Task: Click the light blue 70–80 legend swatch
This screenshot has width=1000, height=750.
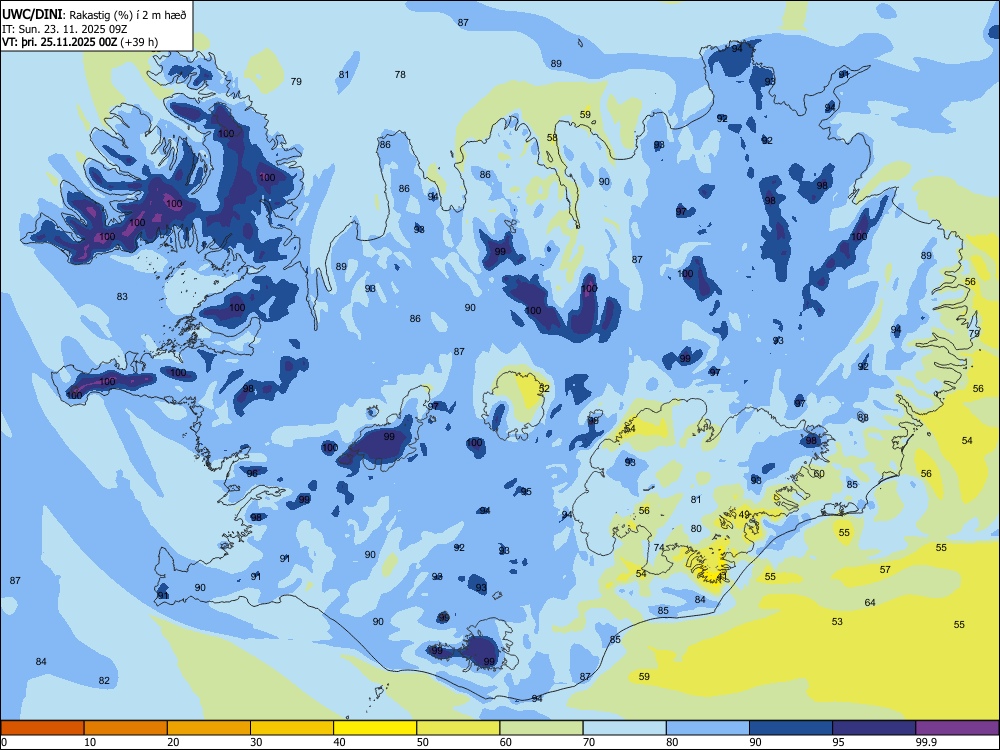Action: click(624, 728)
